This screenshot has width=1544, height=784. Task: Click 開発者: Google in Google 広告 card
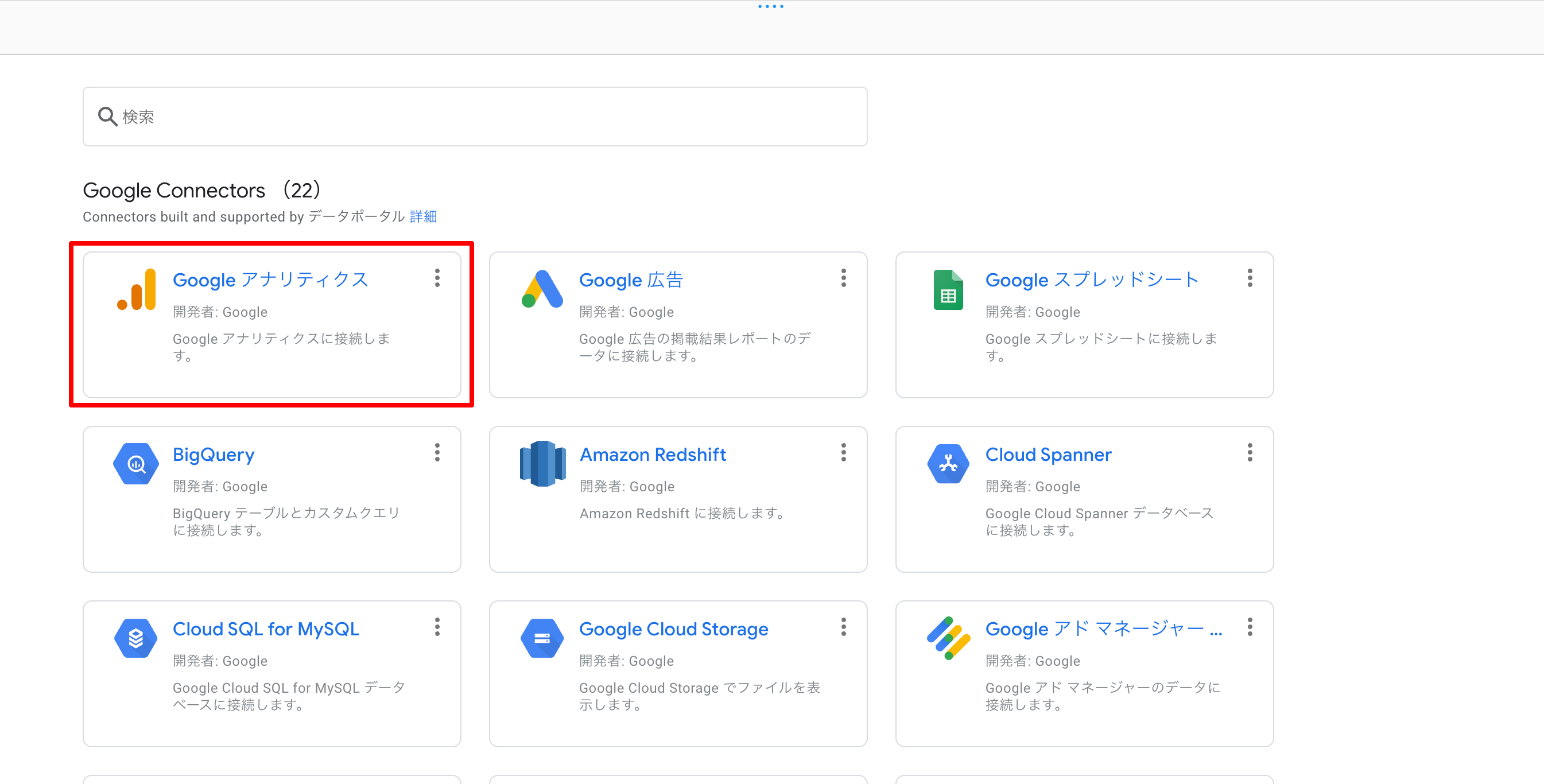click(626, 312)
